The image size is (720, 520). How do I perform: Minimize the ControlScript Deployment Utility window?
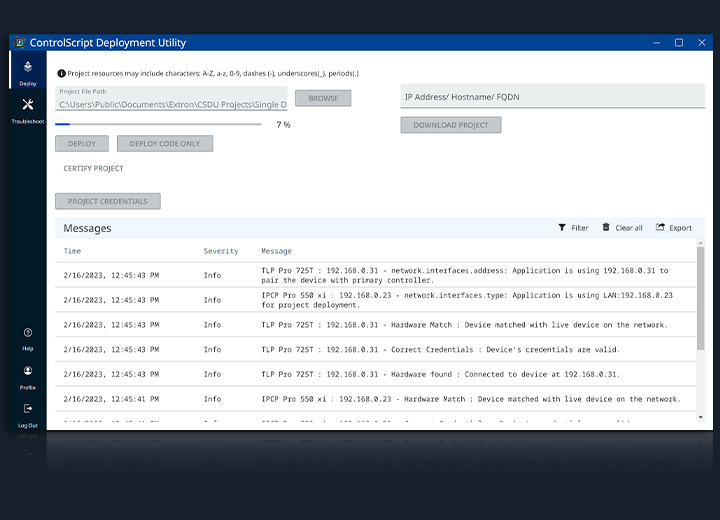pyautogui.click(x=657, y=43)
